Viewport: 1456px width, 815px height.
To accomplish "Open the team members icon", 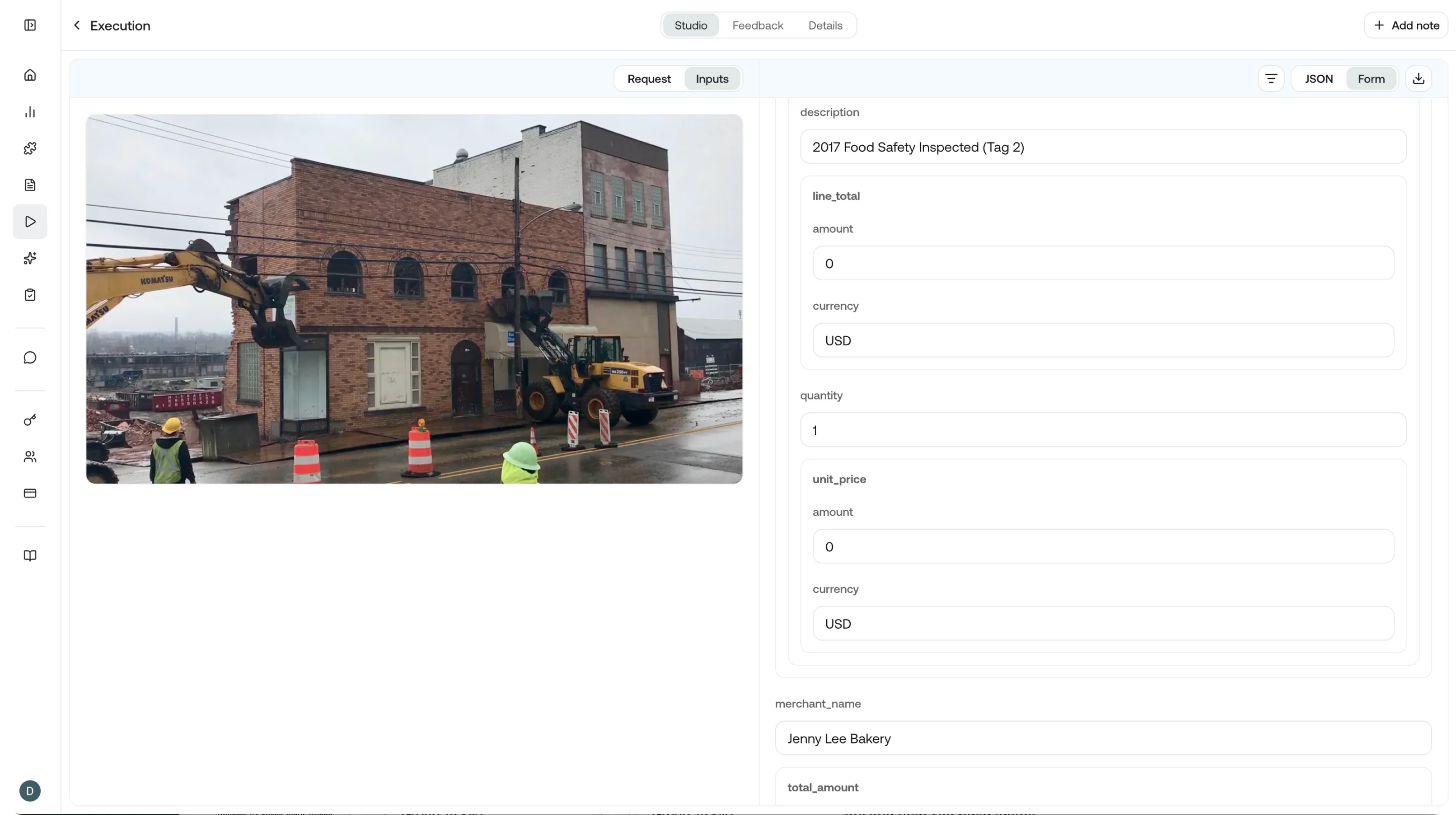I will (x=30, y=457).
